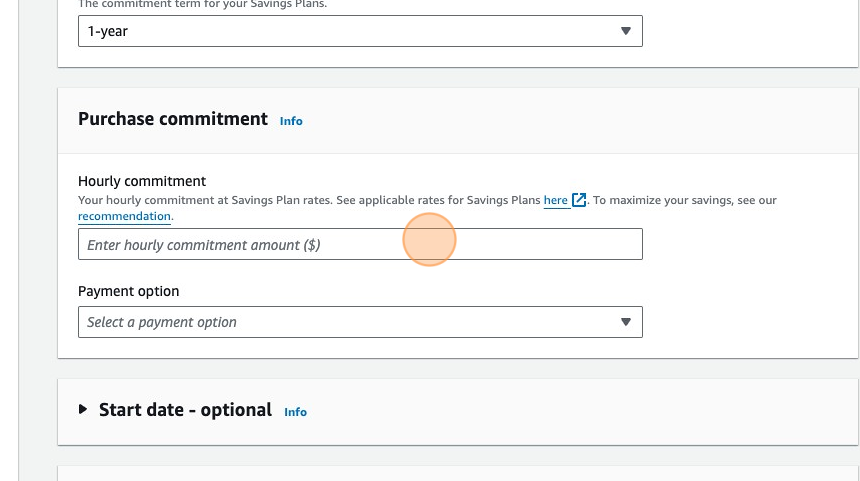Click the Info link beside Purchase commitment
The height and width of the screenshot is (481, 860).
pos(291,121)
